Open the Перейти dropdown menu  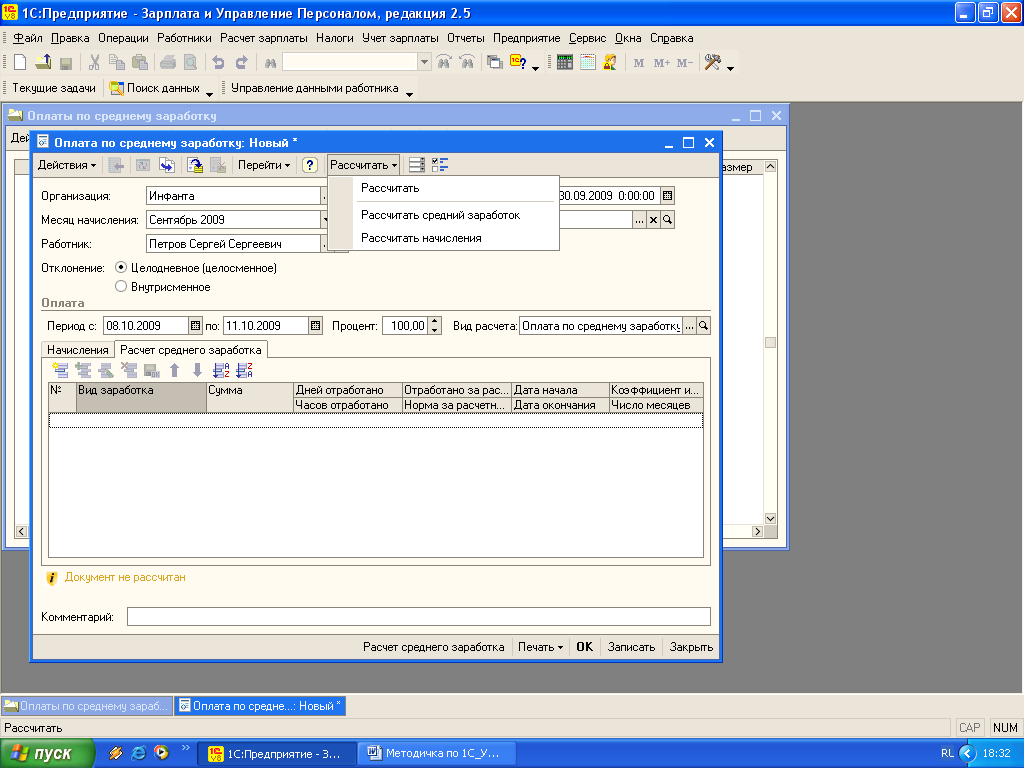coord(264,165)
